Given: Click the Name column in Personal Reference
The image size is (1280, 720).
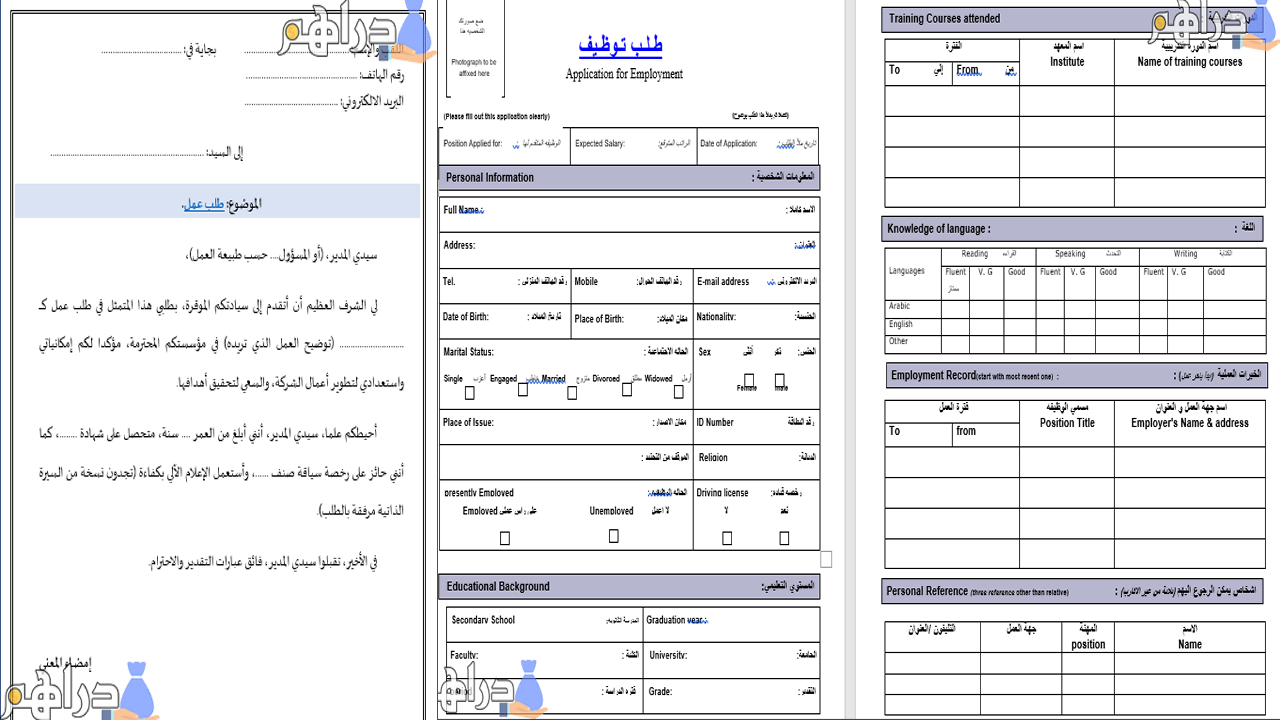Looking at the screenshot, I should click(x=1190, y=645).
